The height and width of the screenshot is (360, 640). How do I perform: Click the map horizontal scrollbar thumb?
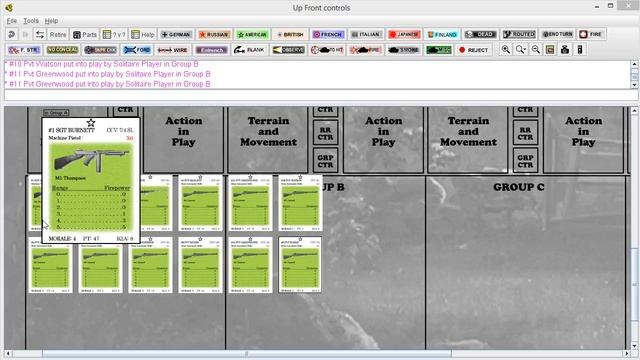pyautogui.click(x=247, y=353)
